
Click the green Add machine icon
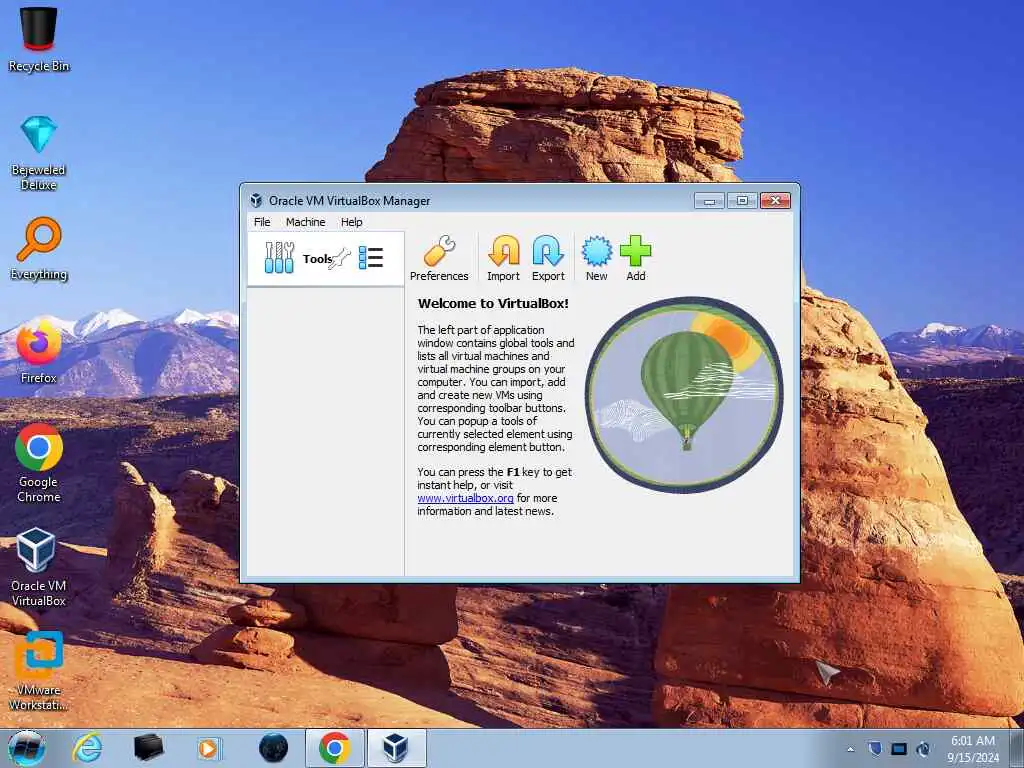point(635,259)
